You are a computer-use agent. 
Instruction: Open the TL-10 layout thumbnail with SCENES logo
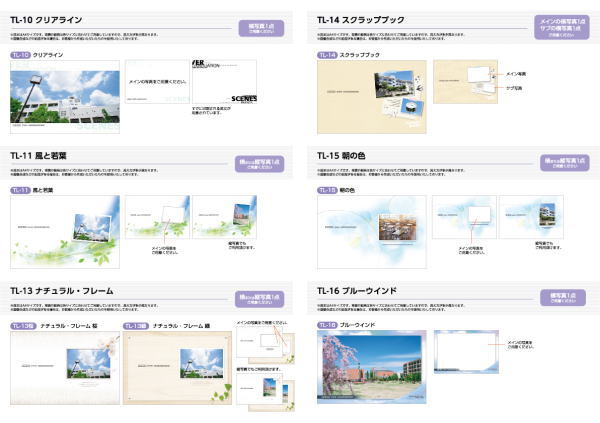[x=225, y=82]
